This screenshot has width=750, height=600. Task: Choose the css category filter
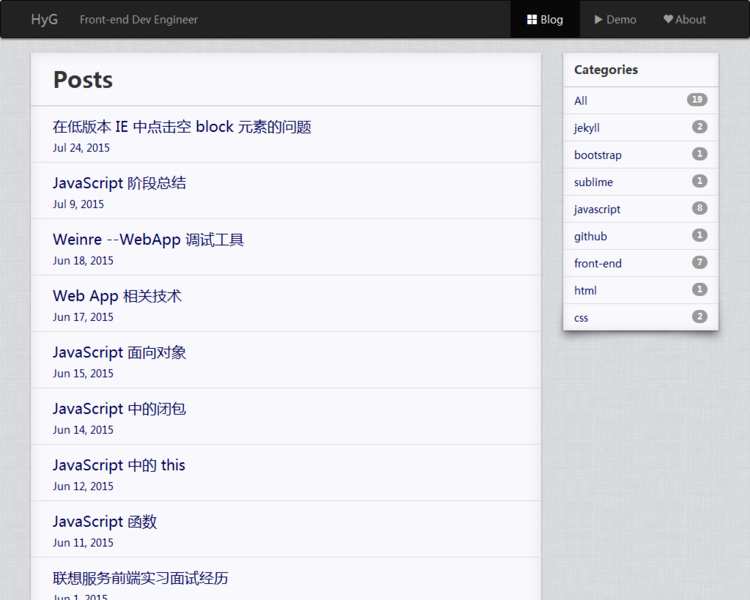click(x=581, y=317)
